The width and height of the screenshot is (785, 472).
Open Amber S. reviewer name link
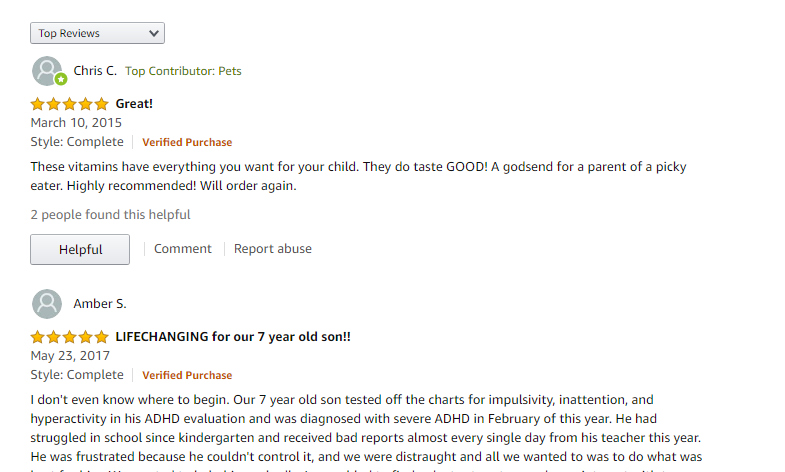(x=100, y=304)
